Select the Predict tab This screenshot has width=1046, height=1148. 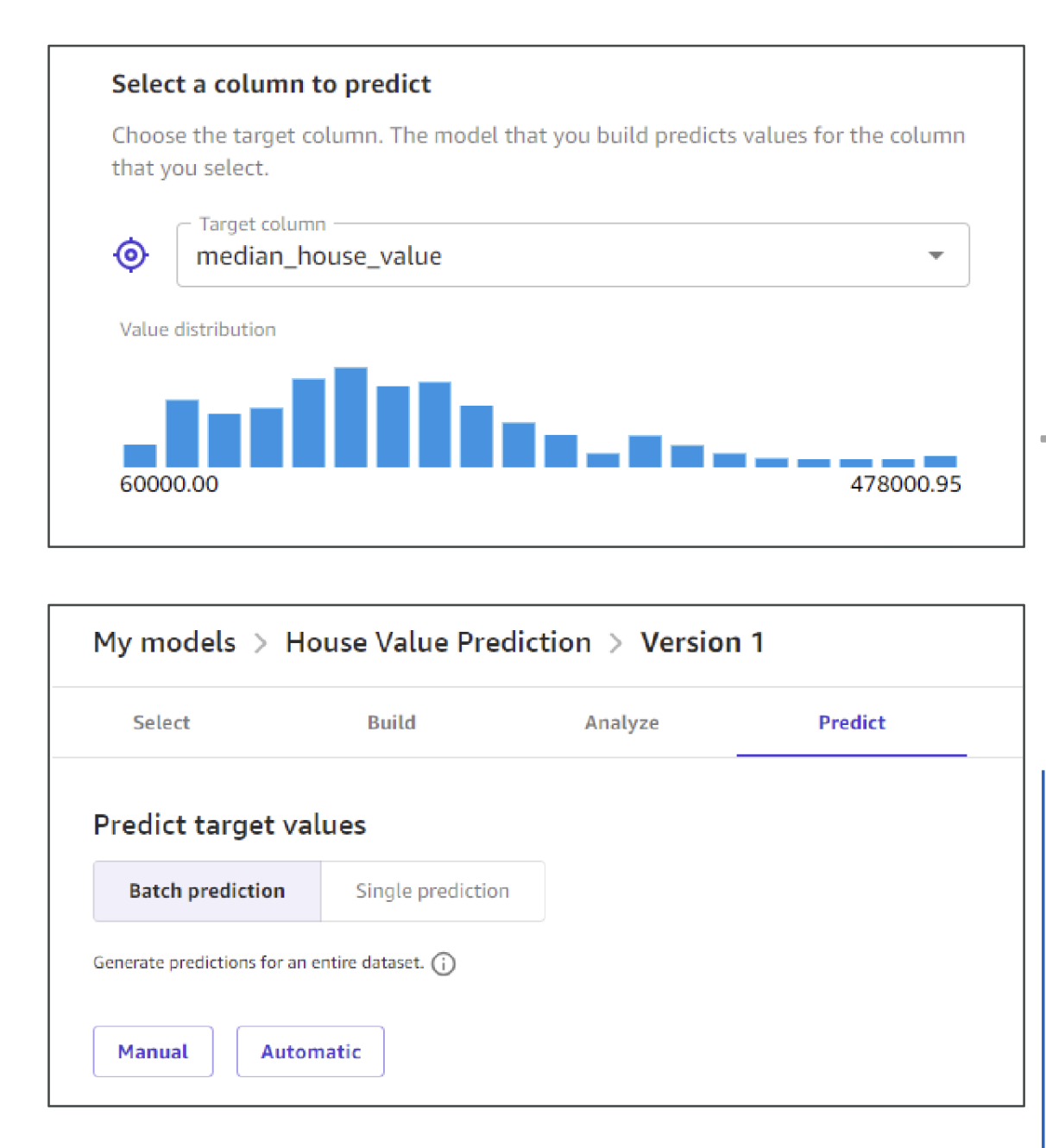click(x=852, y=722)
